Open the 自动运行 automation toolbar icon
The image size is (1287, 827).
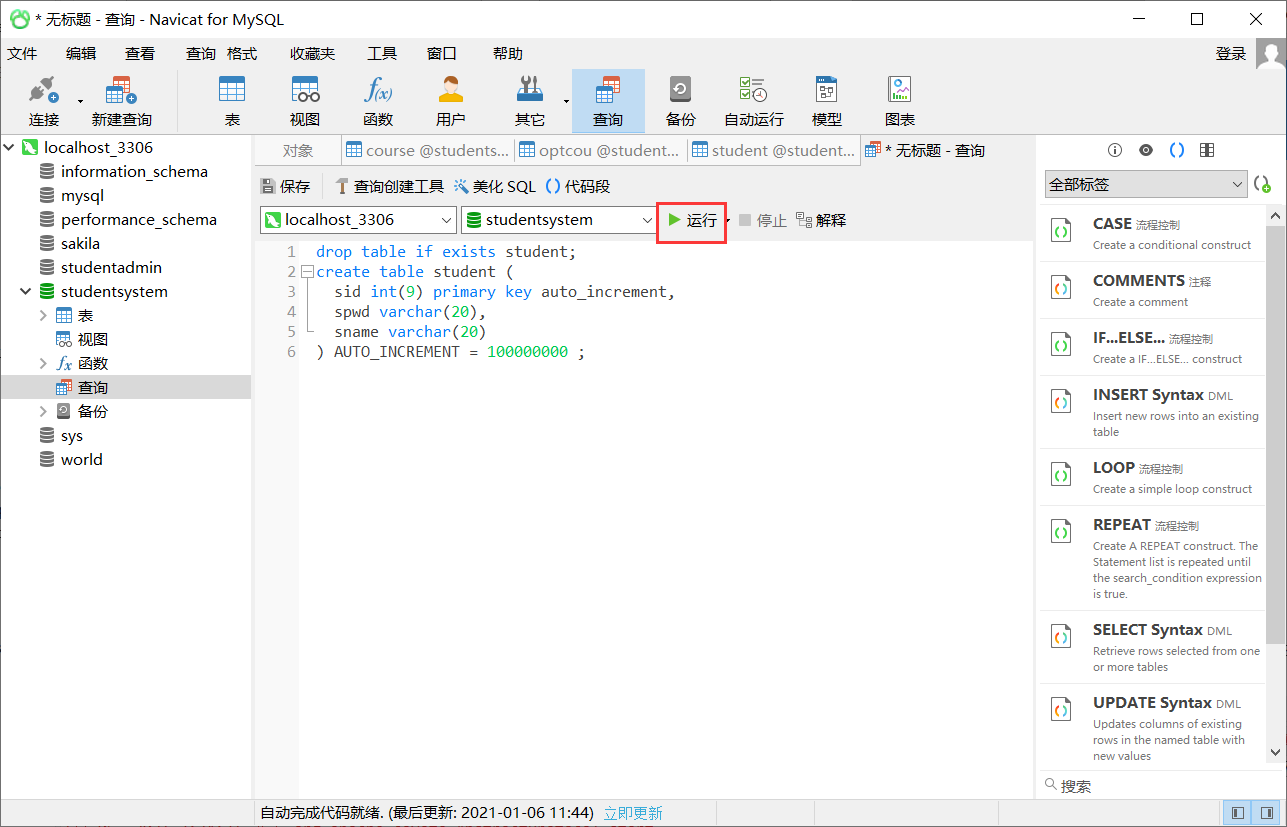(754, 102)
